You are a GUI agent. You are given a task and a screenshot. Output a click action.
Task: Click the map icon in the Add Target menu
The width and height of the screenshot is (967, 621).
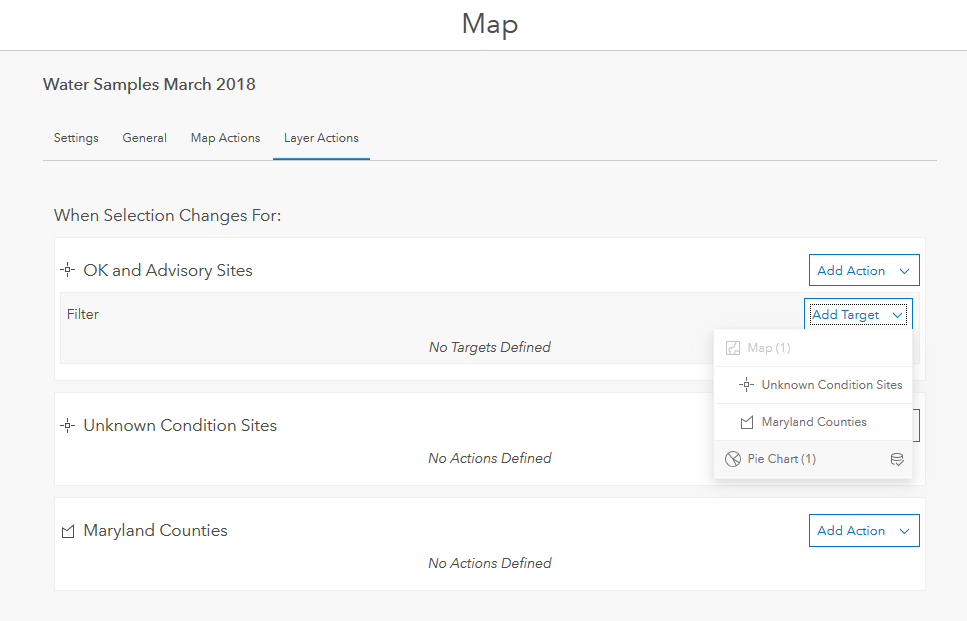click(733, 348)
